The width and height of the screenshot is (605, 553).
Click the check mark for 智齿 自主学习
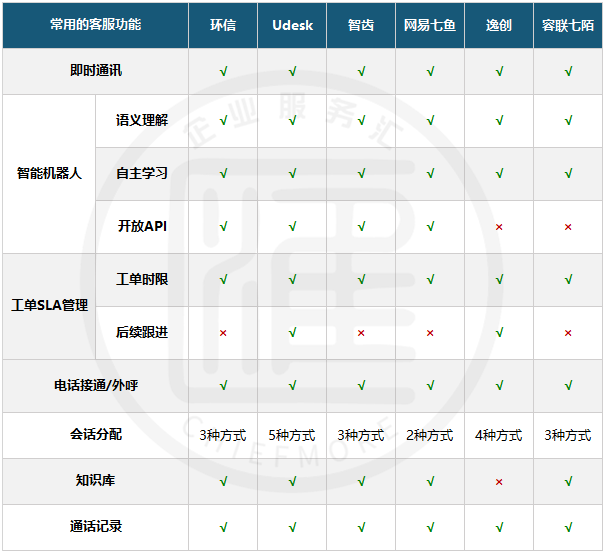pyautogui.click(x=361, y=173)
